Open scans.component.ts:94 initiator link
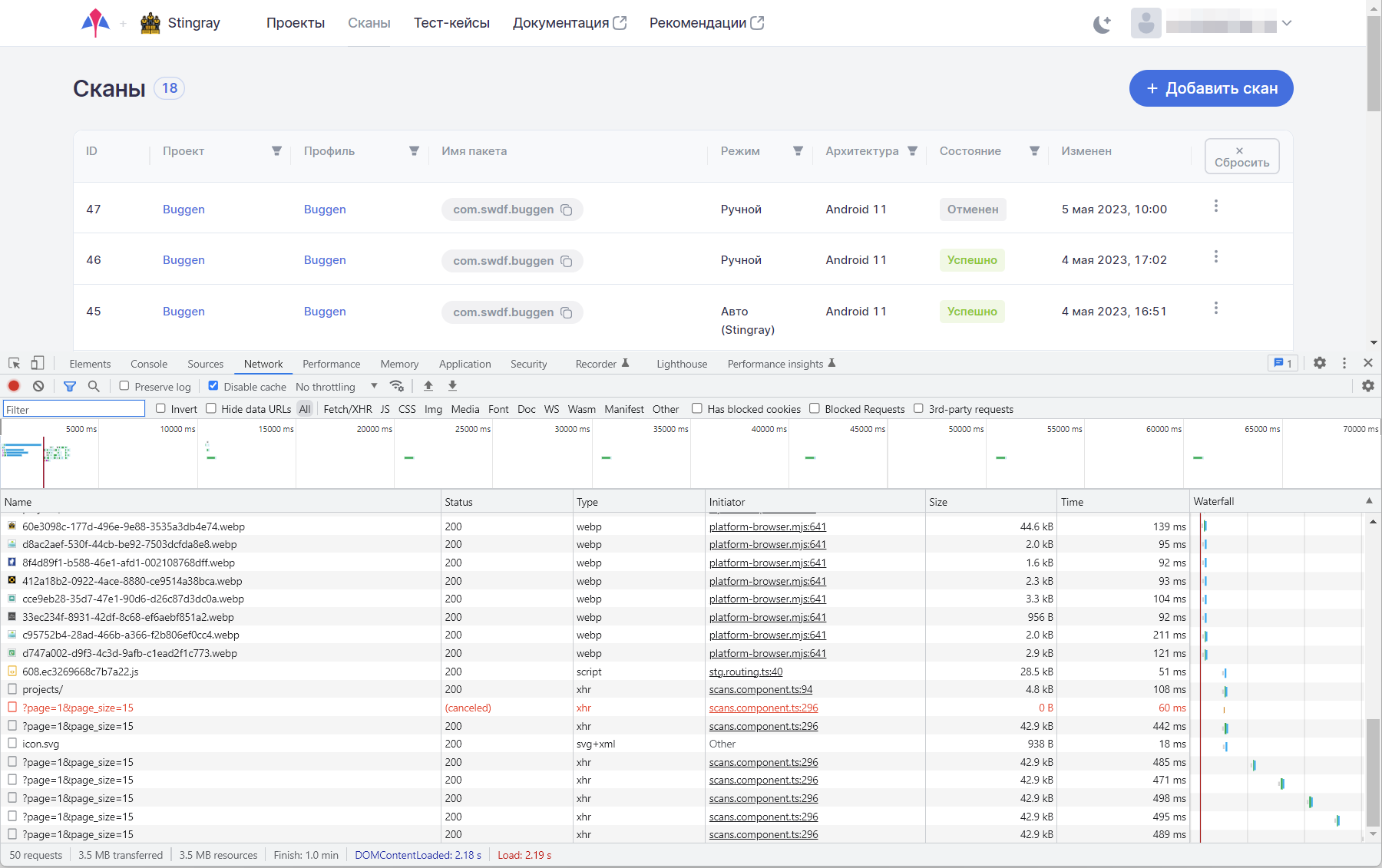Image resolution: width=1382 pixels, height=868 pixels. tap(760, 689)
